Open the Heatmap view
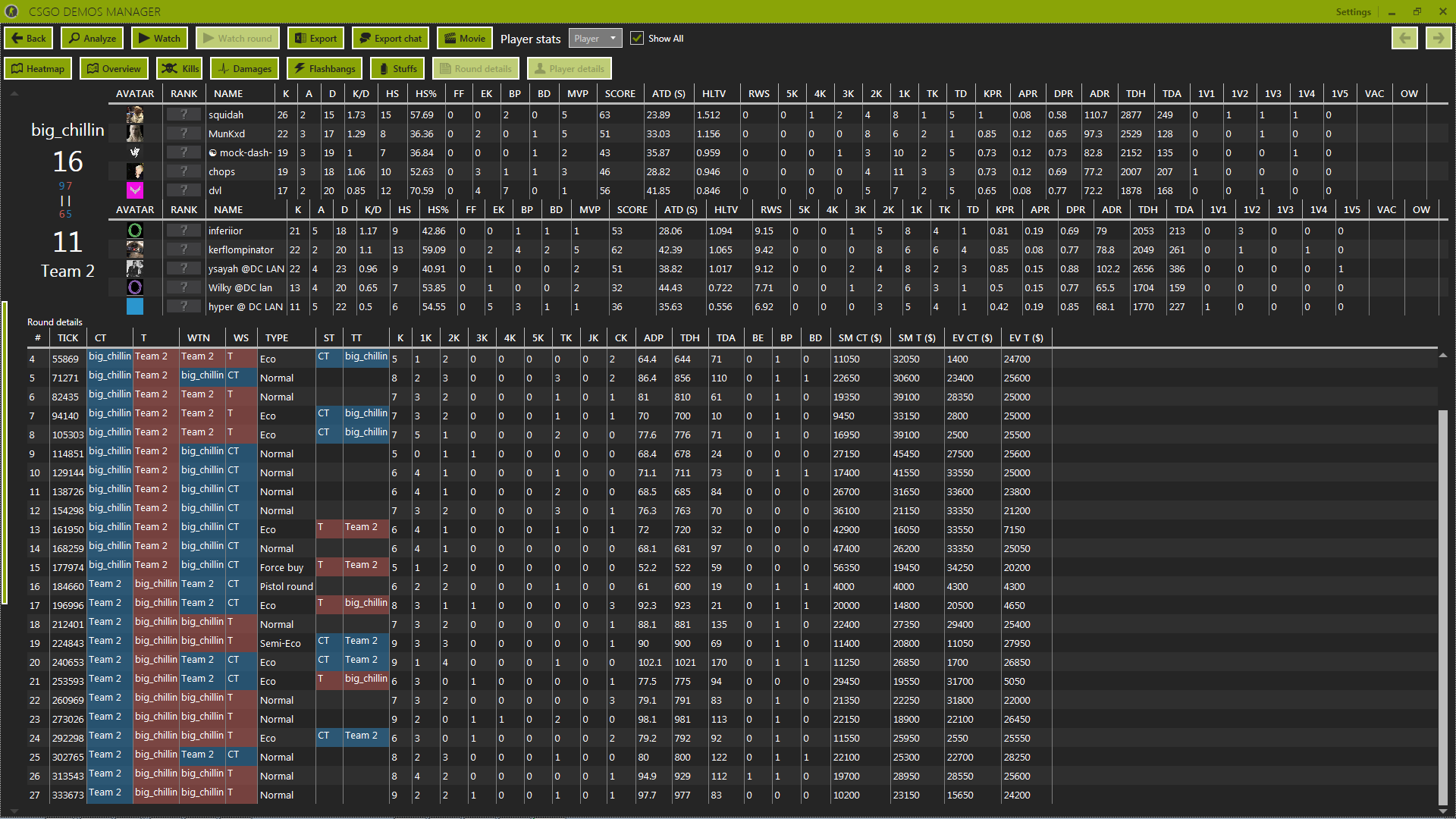Screen dimensions: 1456x819 38,69
